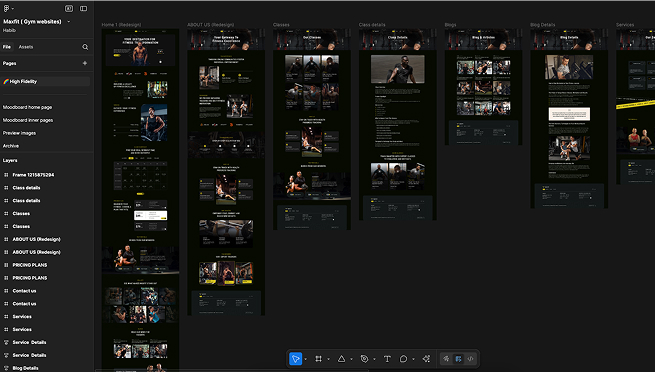
Task: Click the Blogs canvas frame label
Action: (450, 25)
